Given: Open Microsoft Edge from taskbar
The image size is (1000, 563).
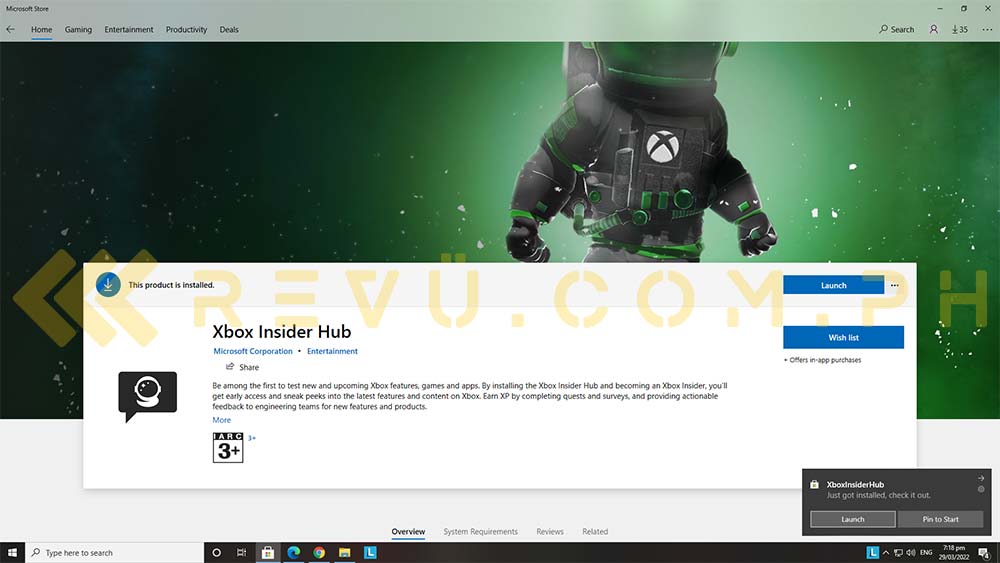Looking at the screenshot, I should 293,553.
